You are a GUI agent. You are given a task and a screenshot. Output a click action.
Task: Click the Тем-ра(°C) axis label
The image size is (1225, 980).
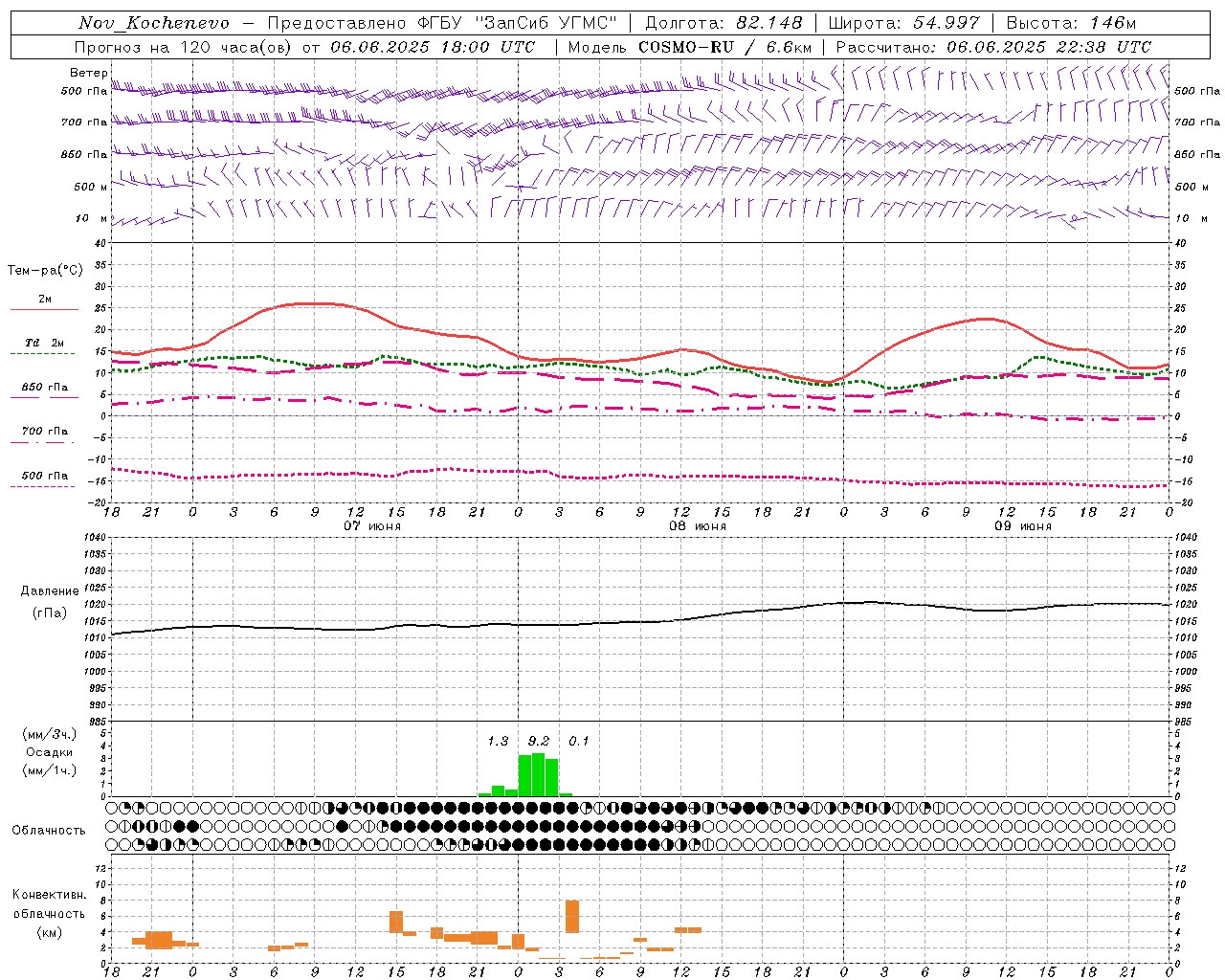(45, 271)
